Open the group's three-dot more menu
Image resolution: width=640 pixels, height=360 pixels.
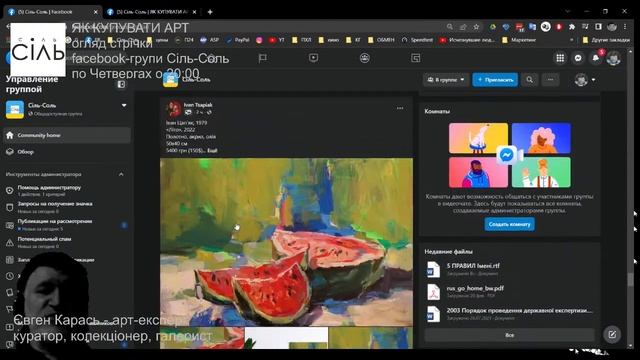550,80
